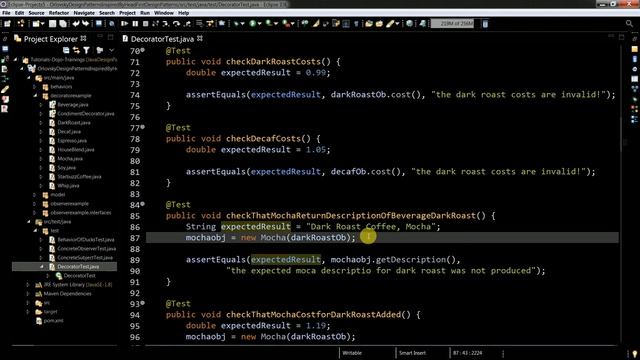The width and height of the screenshot is (640, 360).
Task: Click Collapse All icon in Project Explorer
Action: [66, 50]
